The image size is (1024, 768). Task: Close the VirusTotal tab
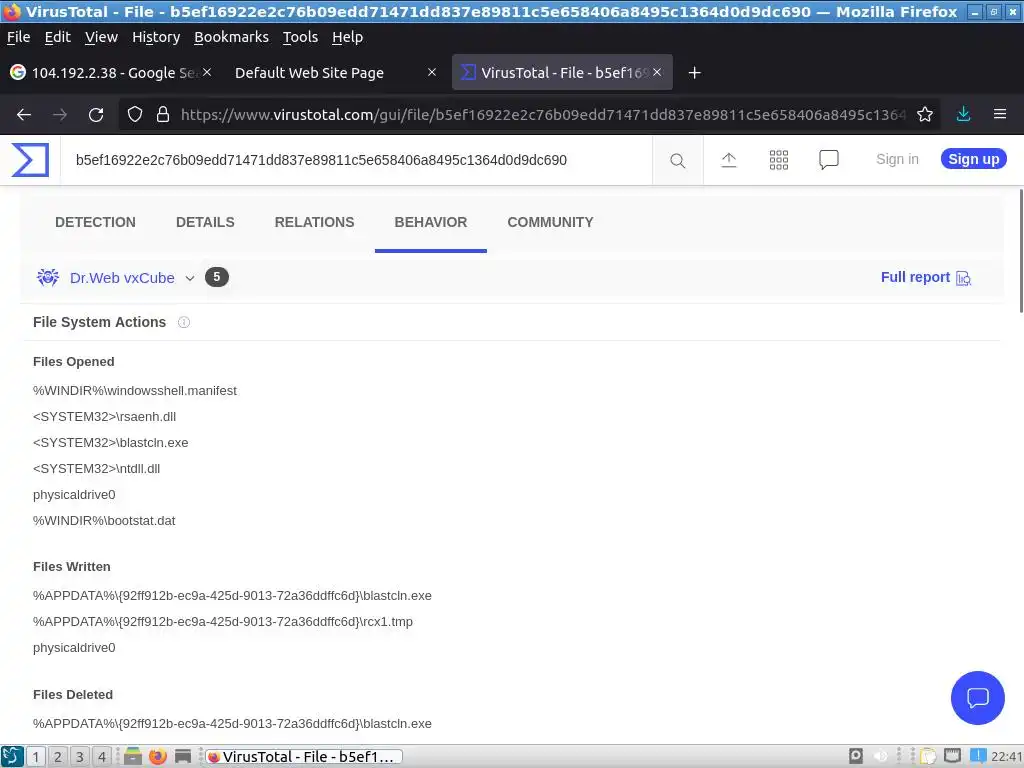[657, 72]
